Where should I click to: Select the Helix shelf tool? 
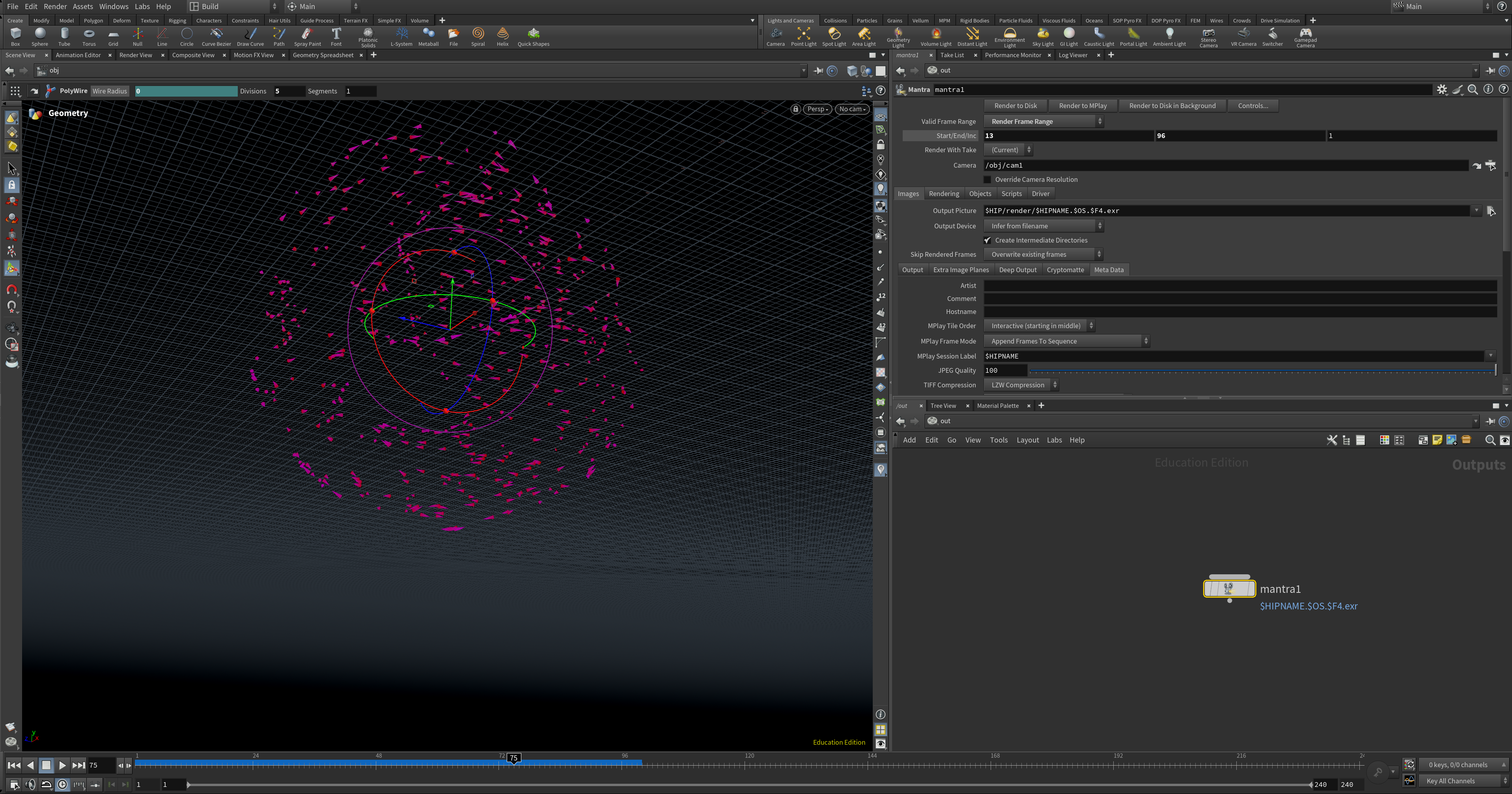pos(502,36)
